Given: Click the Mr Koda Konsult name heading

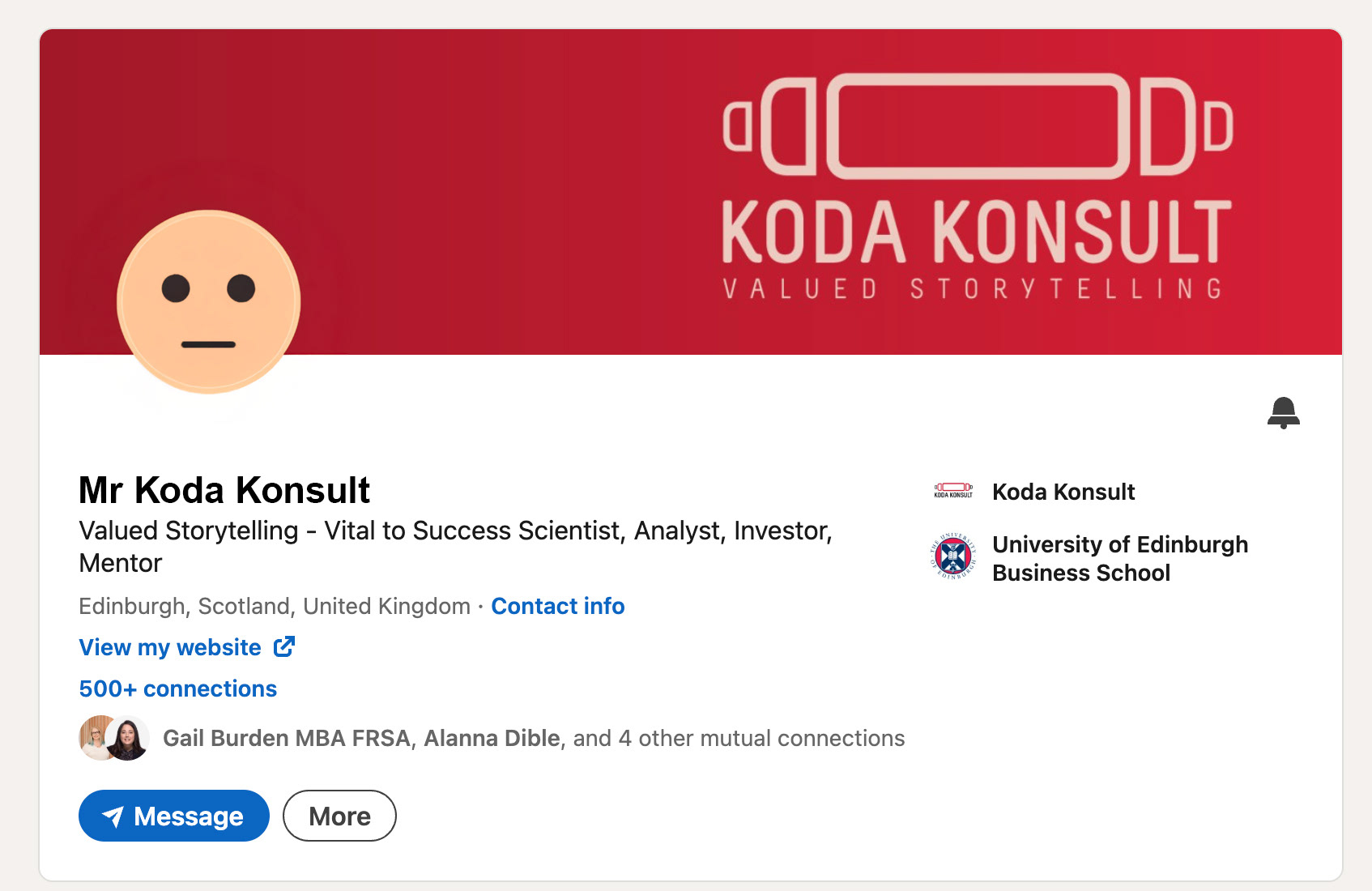Looking at the screenshot, I should pyautogui.click(x=224, y=490).
